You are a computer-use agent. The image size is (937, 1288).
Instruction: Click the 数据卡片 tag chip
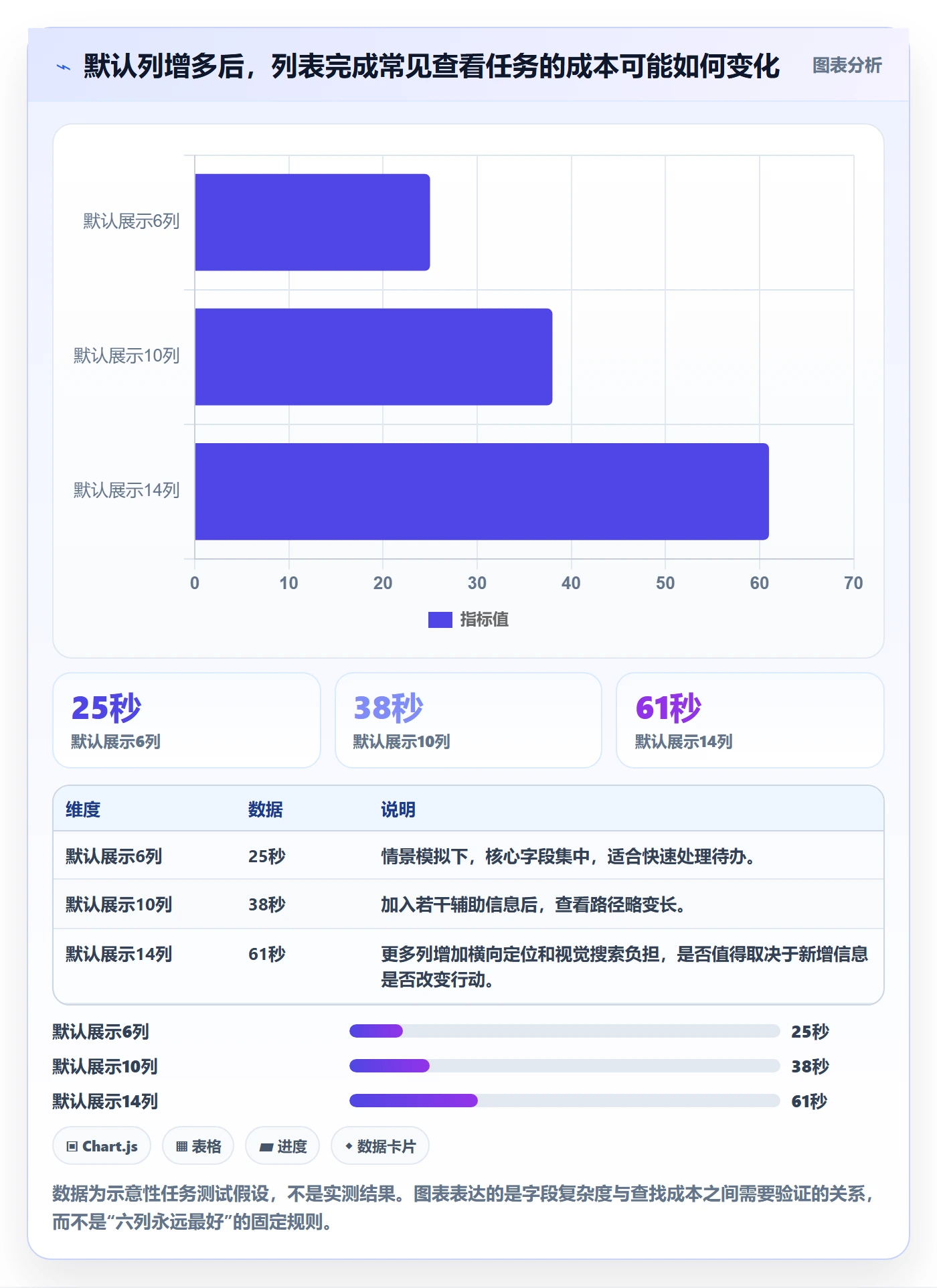pos(380,1146)
